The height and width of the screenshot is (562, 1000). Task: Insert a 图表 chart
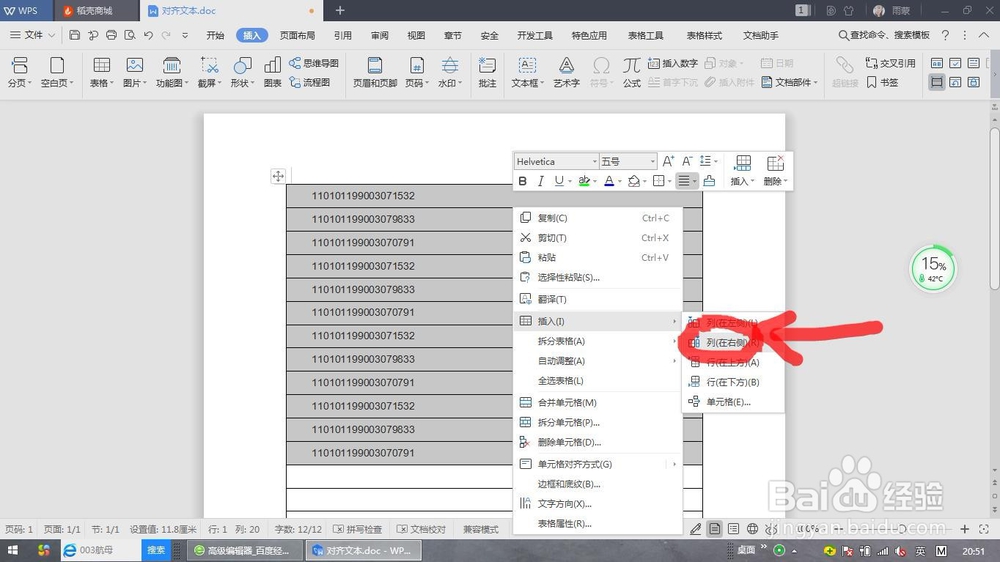pos(272,72)
